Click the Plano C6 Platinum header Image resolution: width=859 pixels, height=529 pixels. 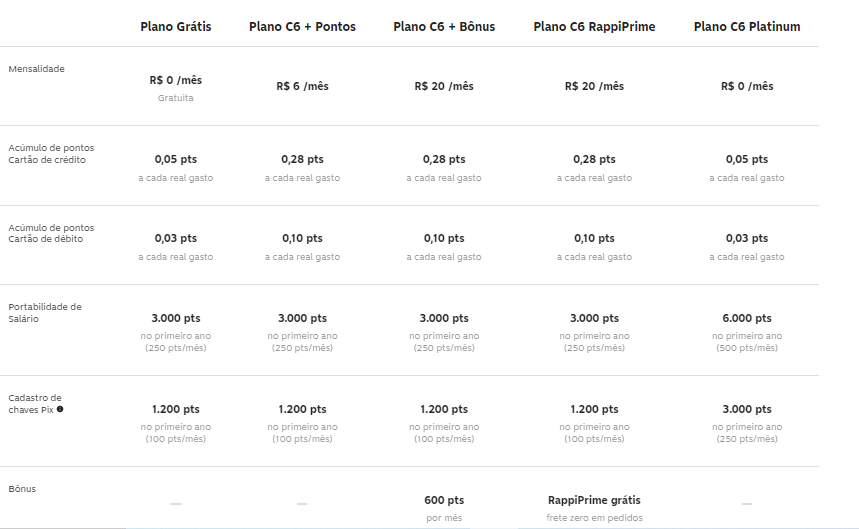747,27
